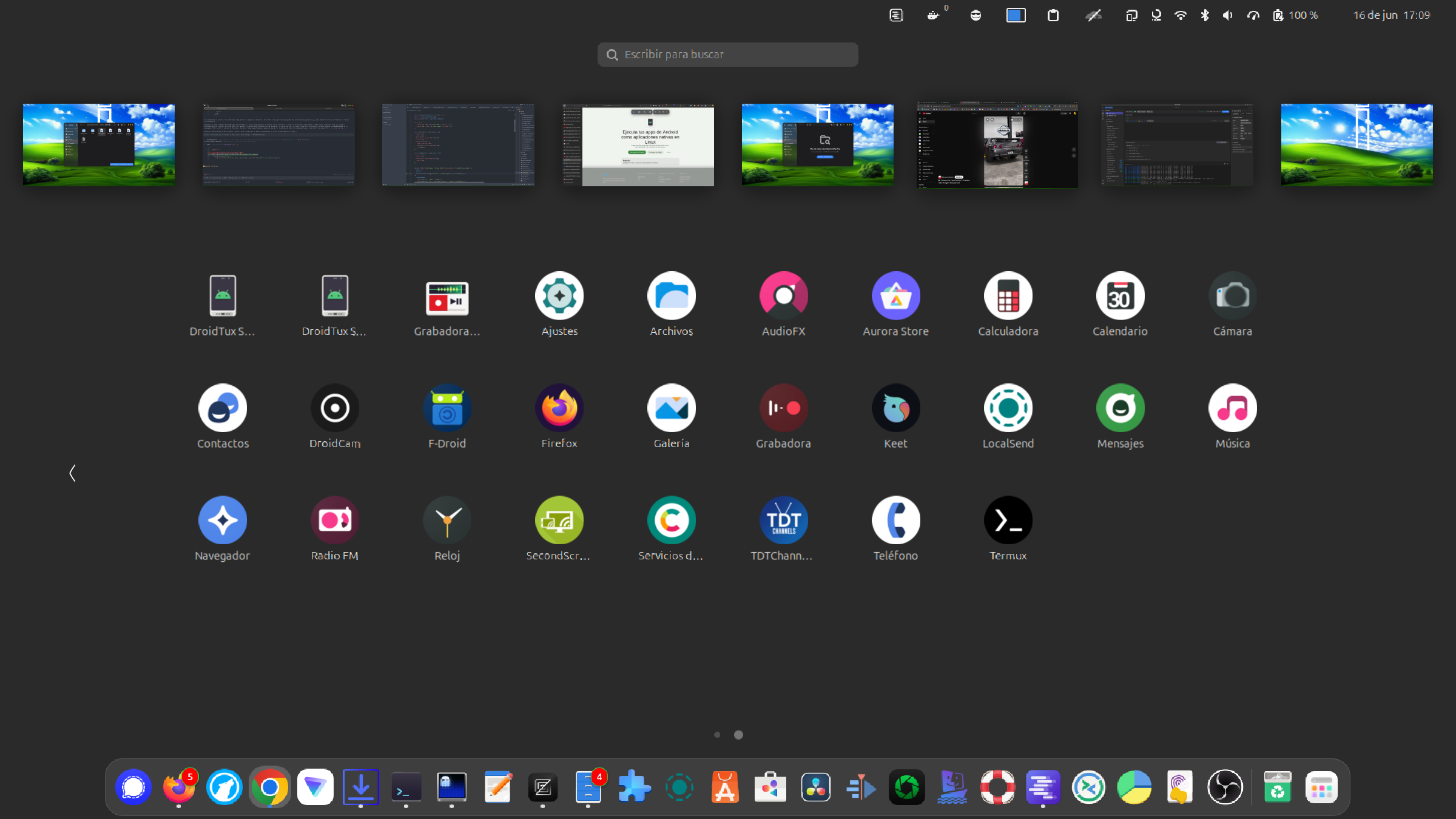The height and width of the screenshot is (819, 1456).
Task: Launch DroidCam
Action: coord(335,408)
